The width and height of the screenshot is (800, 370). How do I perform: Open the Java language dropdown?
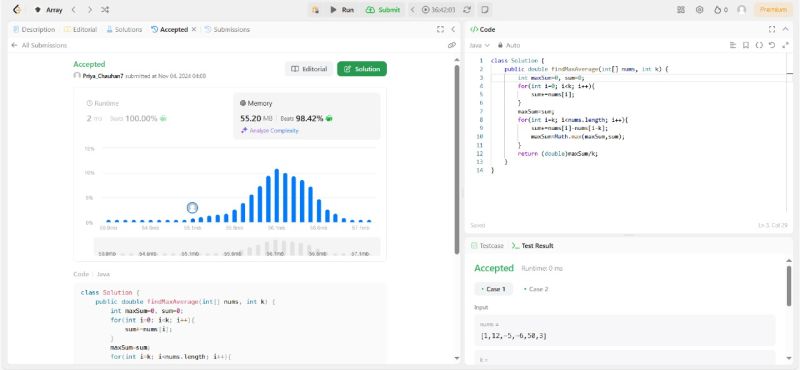tap(479, 45)
